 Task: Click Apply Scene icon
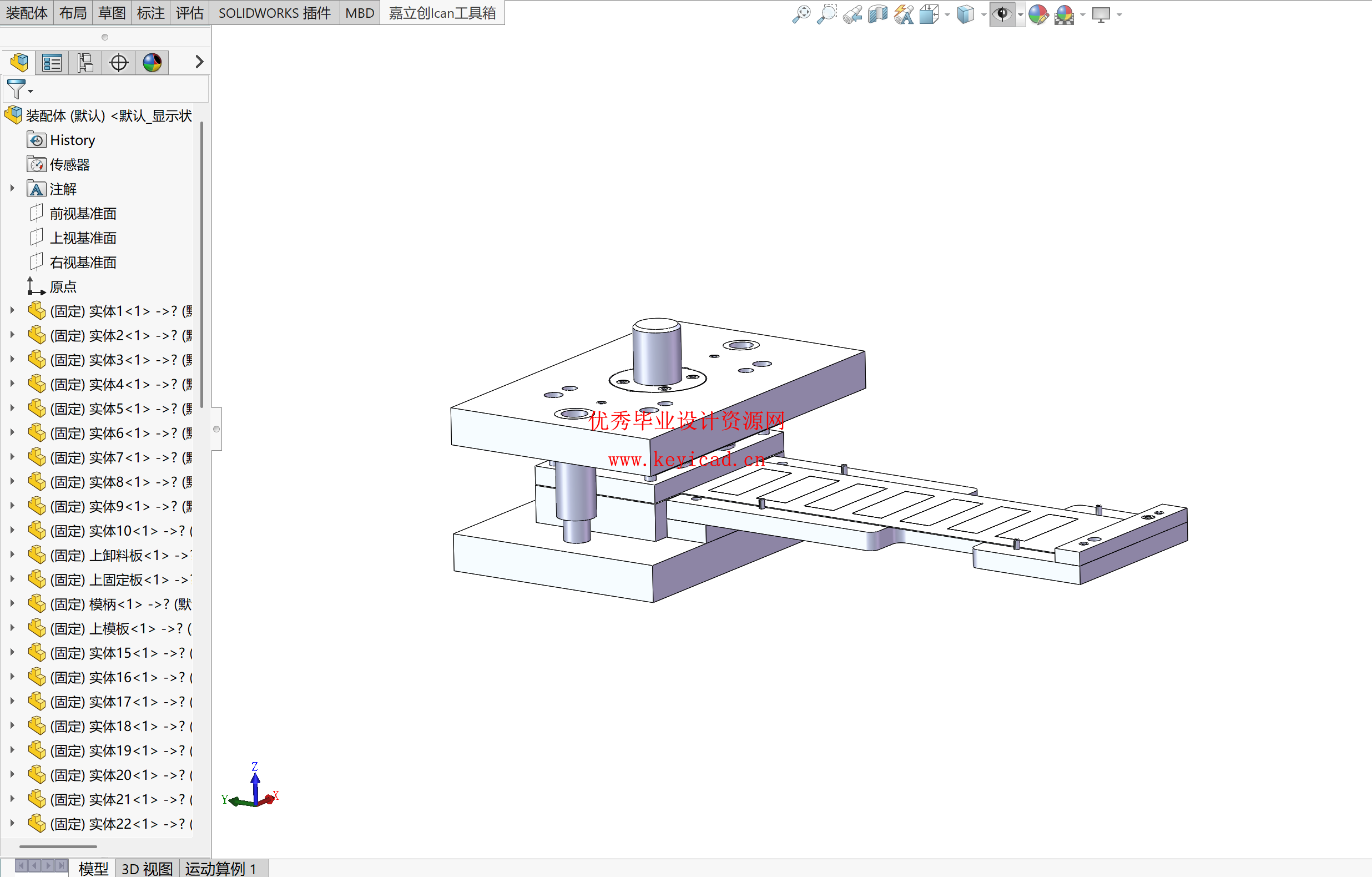tap(1065, 14)
